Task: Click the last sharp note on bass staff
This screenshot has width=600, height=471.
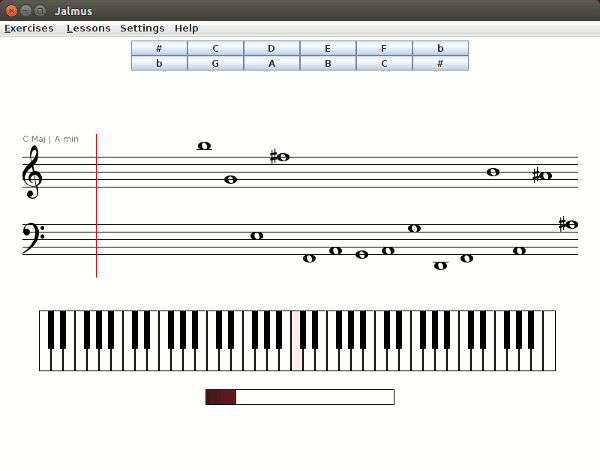Action: (568, 225)
